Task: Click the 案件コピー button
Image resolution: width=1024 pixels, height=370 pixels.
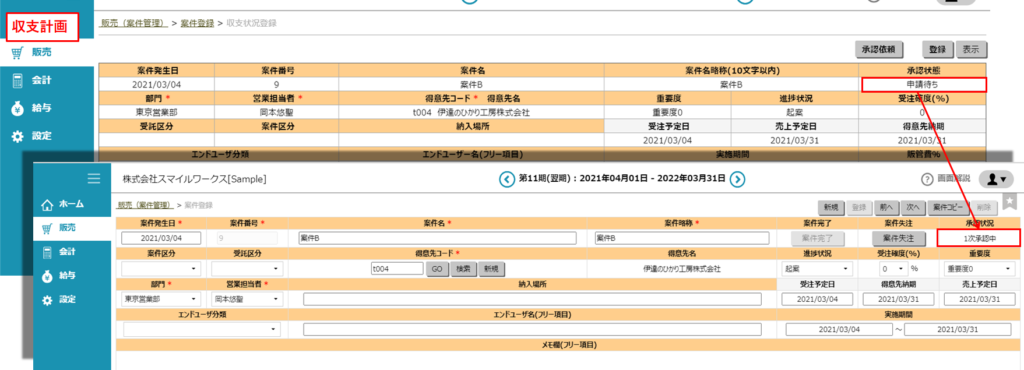Action: tap(948, 208)
